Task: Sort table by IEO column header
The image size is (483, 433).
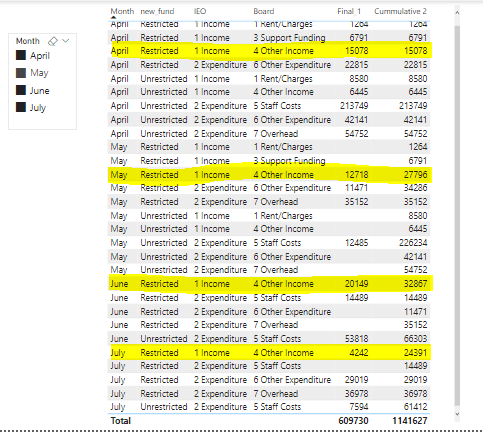Action: [x=200, y=11]
